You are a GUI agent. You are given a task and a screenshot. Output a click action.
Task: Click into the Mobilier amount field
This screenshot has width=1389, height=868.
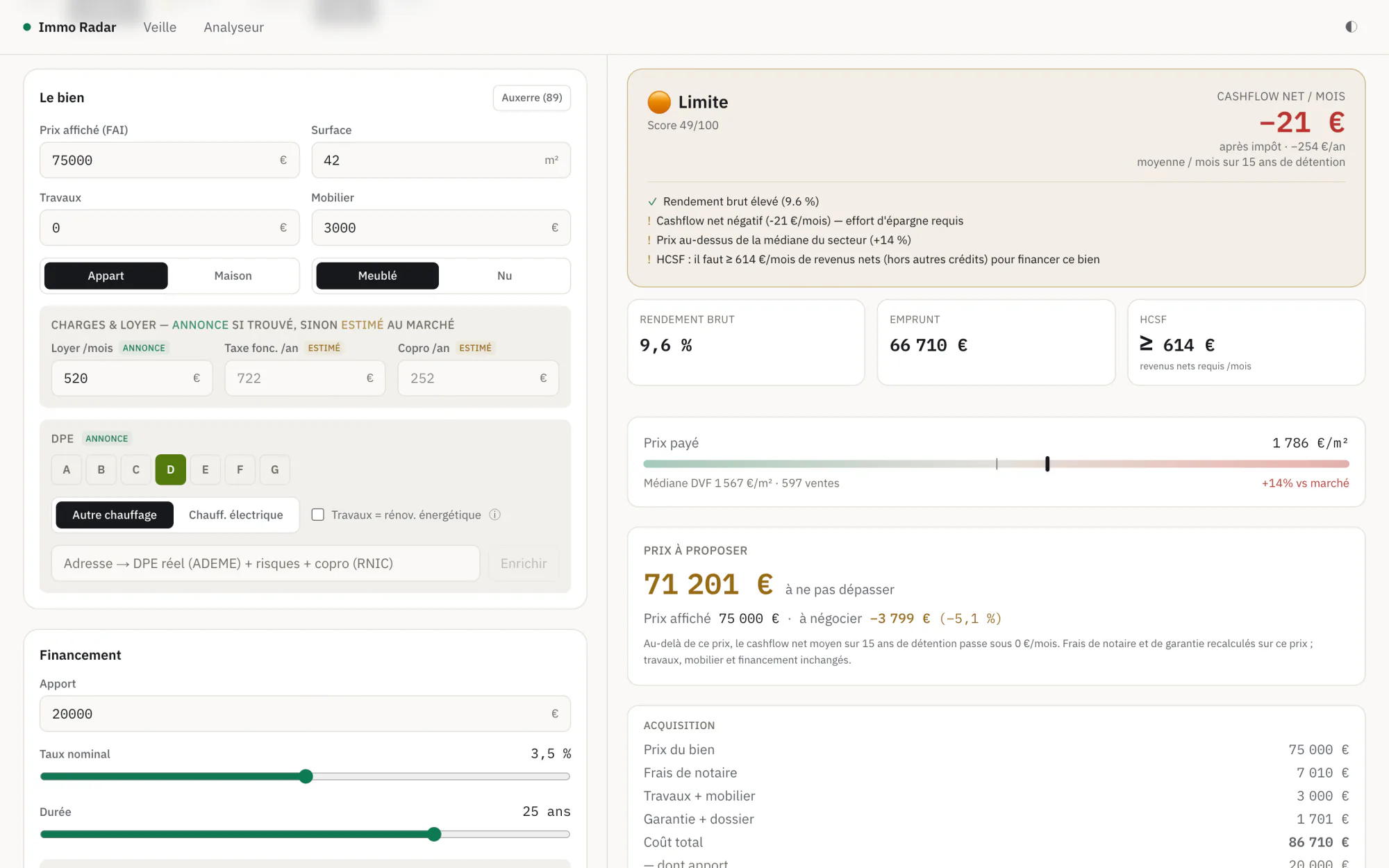441,228
